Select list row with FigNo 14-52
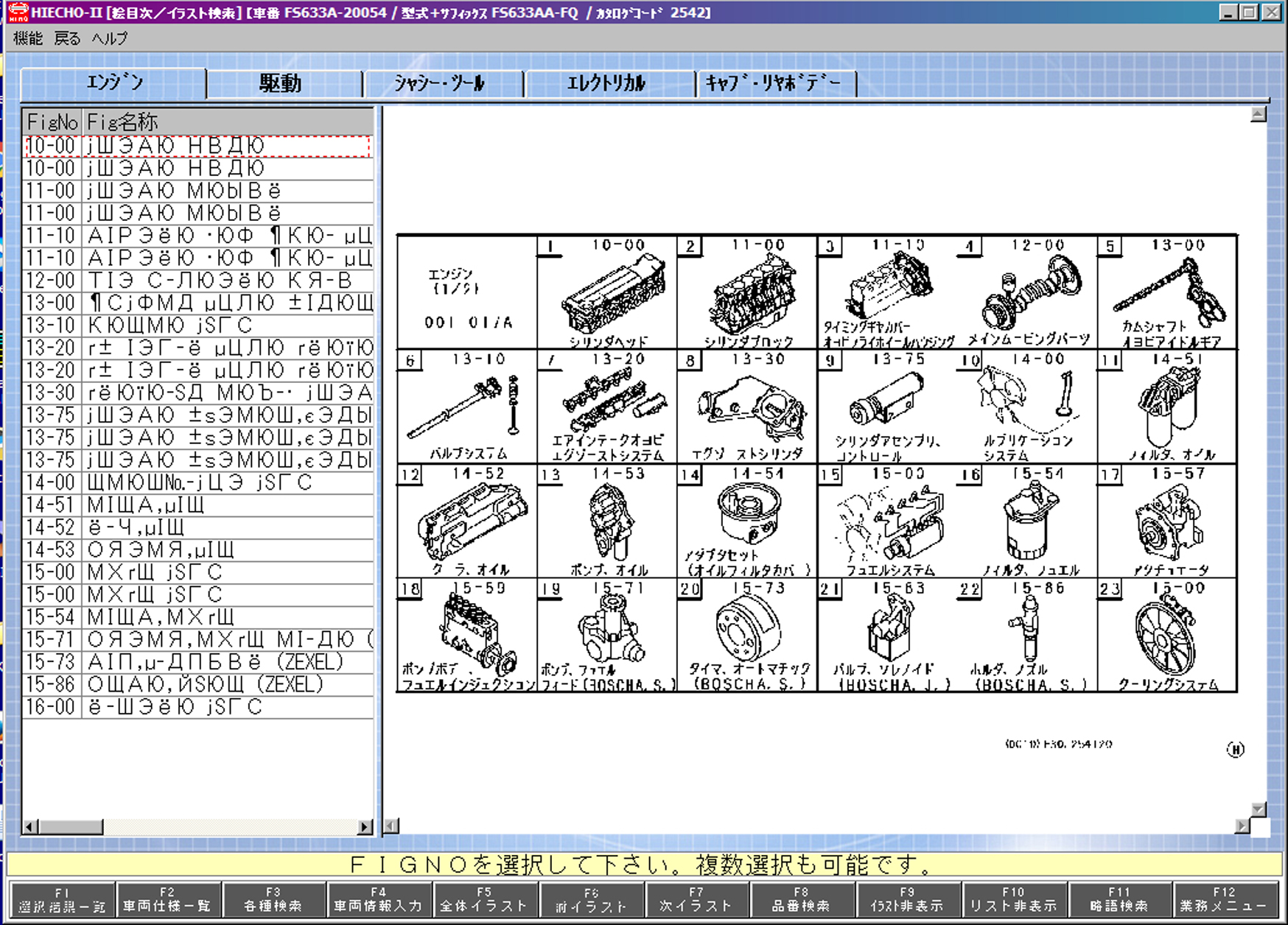The image size is (1288, 925). [197, 527]
